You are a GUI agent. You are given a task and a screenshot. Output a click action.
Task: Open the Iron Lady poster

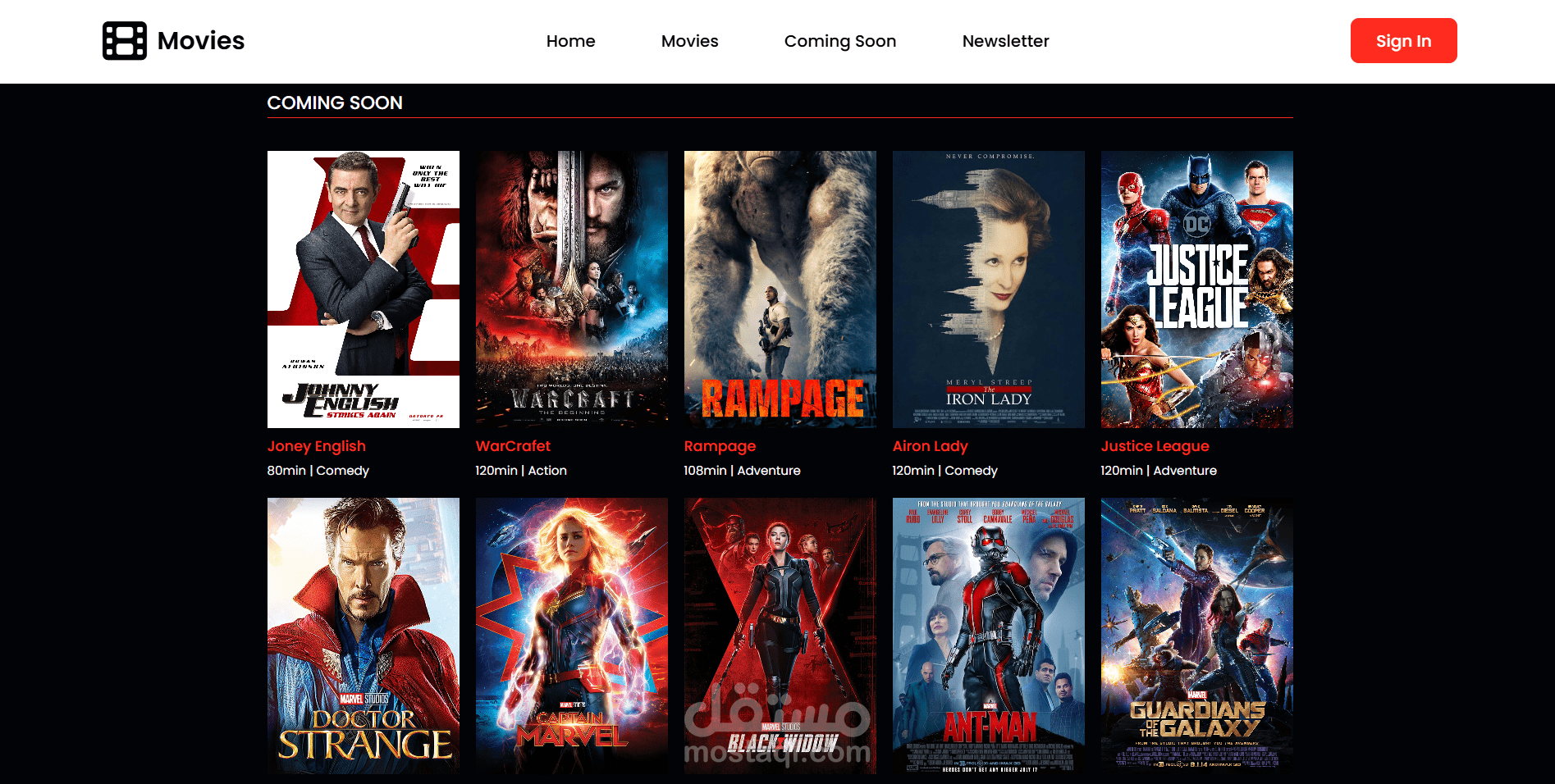click(989, 289)
